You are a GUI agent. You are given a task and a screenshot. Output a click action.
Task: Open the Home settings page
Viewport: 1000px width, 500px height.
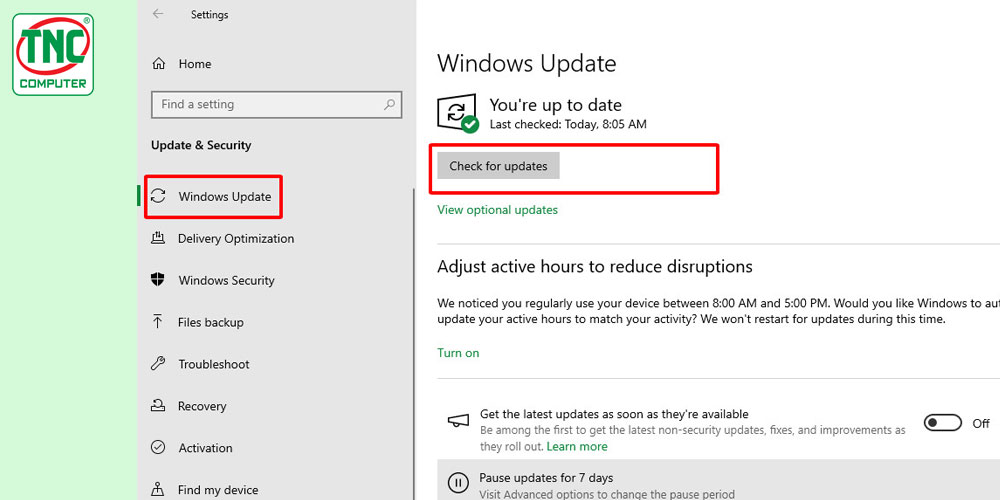(x=195, y=64)
